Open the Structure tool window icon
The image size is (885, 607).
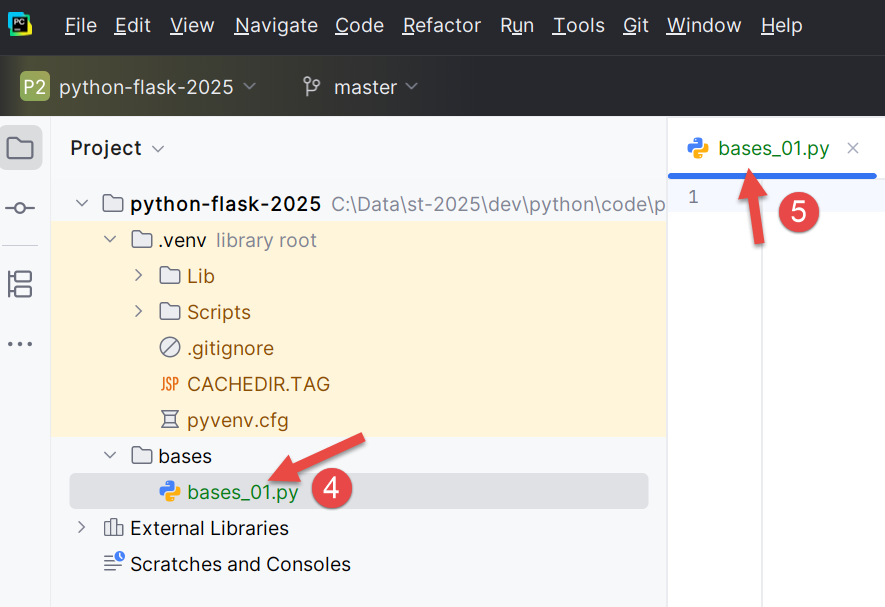point(20,284)
